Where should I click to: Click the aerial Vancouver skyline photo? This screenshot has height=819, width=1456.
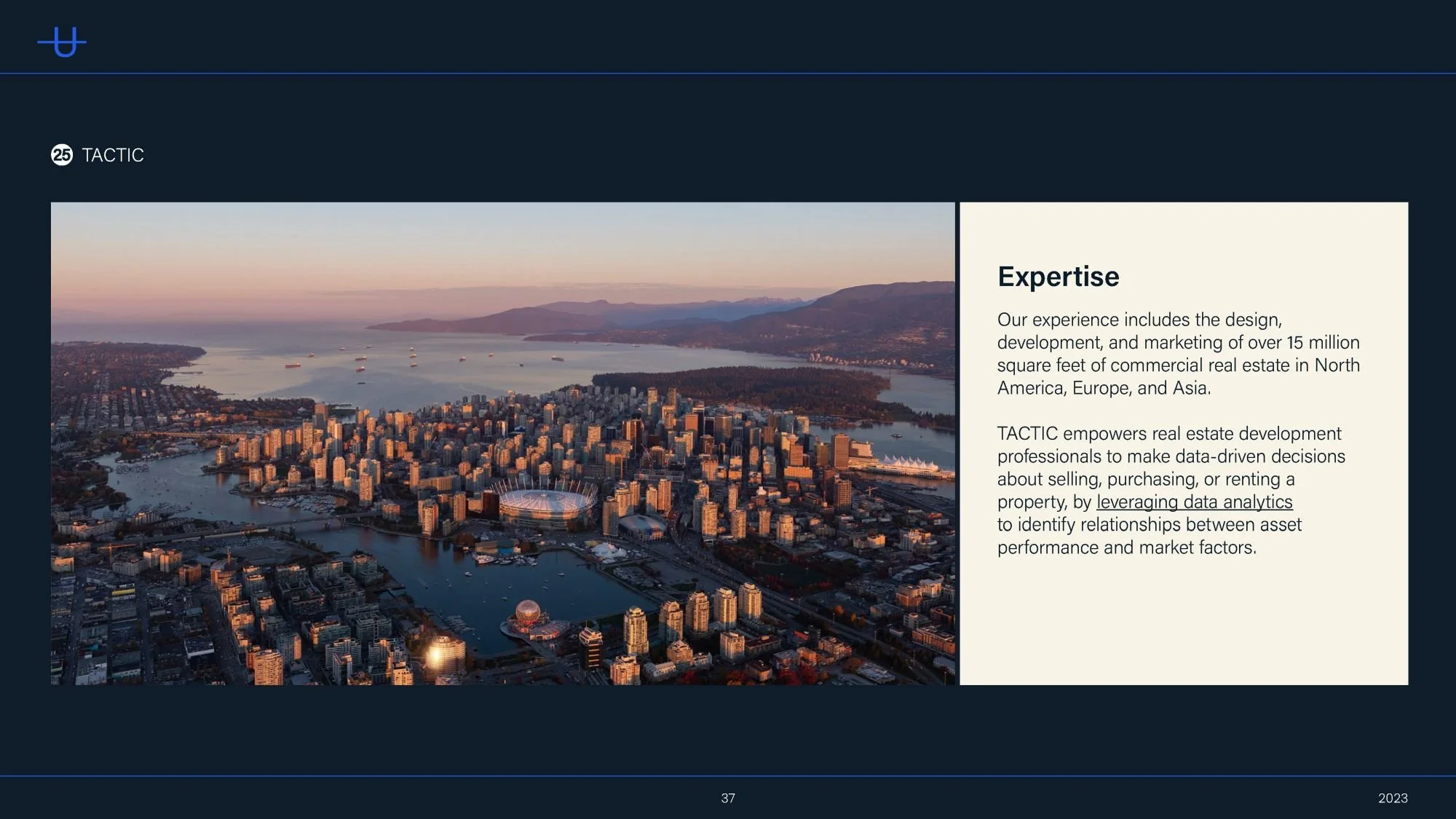pos(502,443)
